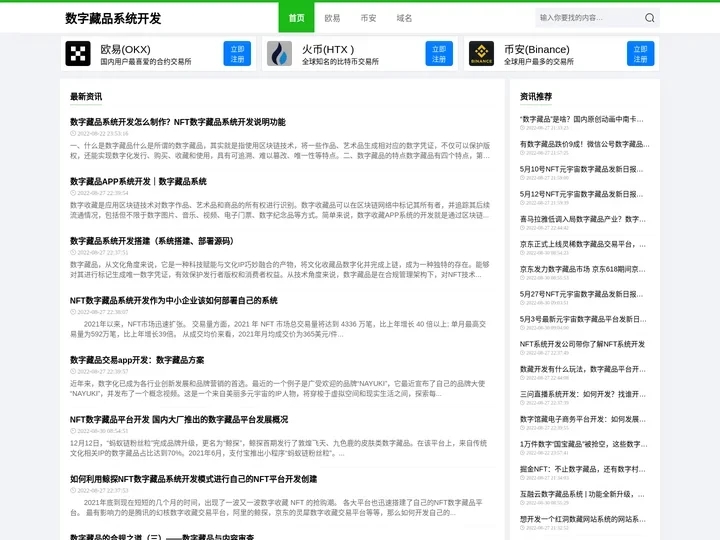The image size is (720, 540).
Task: Open article 数字藏品APP系统开发｜数字藏品系统
Action: coord(138,181)
